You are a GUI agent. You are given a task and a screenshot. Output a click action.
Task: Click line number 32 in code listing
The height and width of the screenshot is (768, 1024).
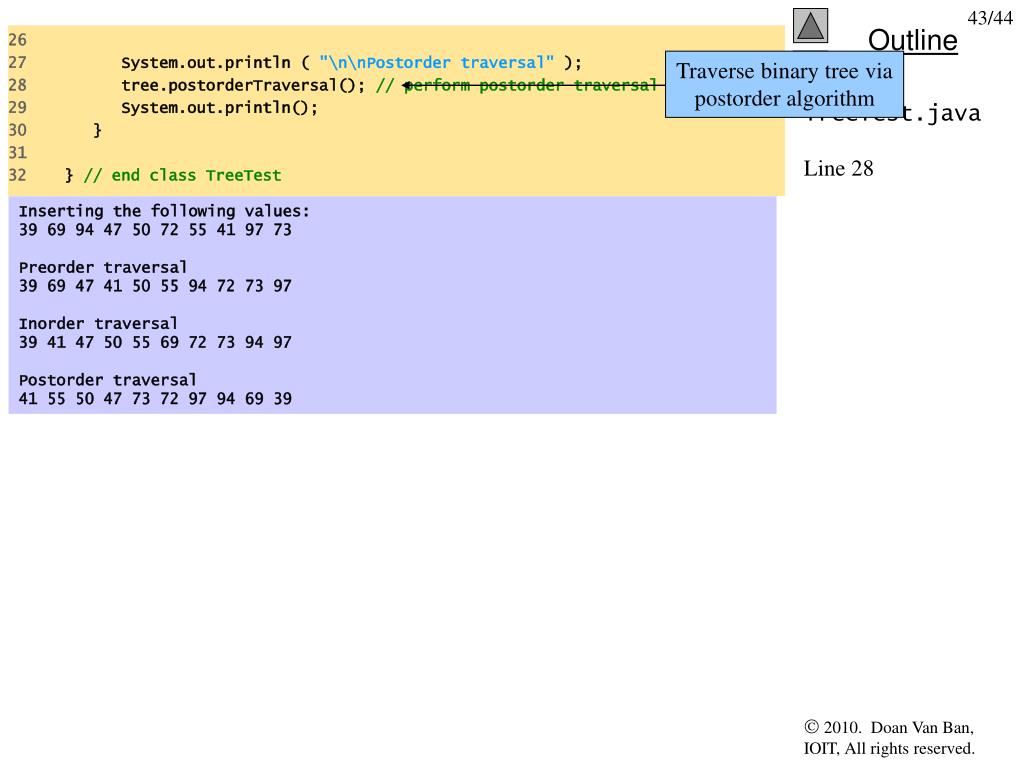click(x=18, y=176)
